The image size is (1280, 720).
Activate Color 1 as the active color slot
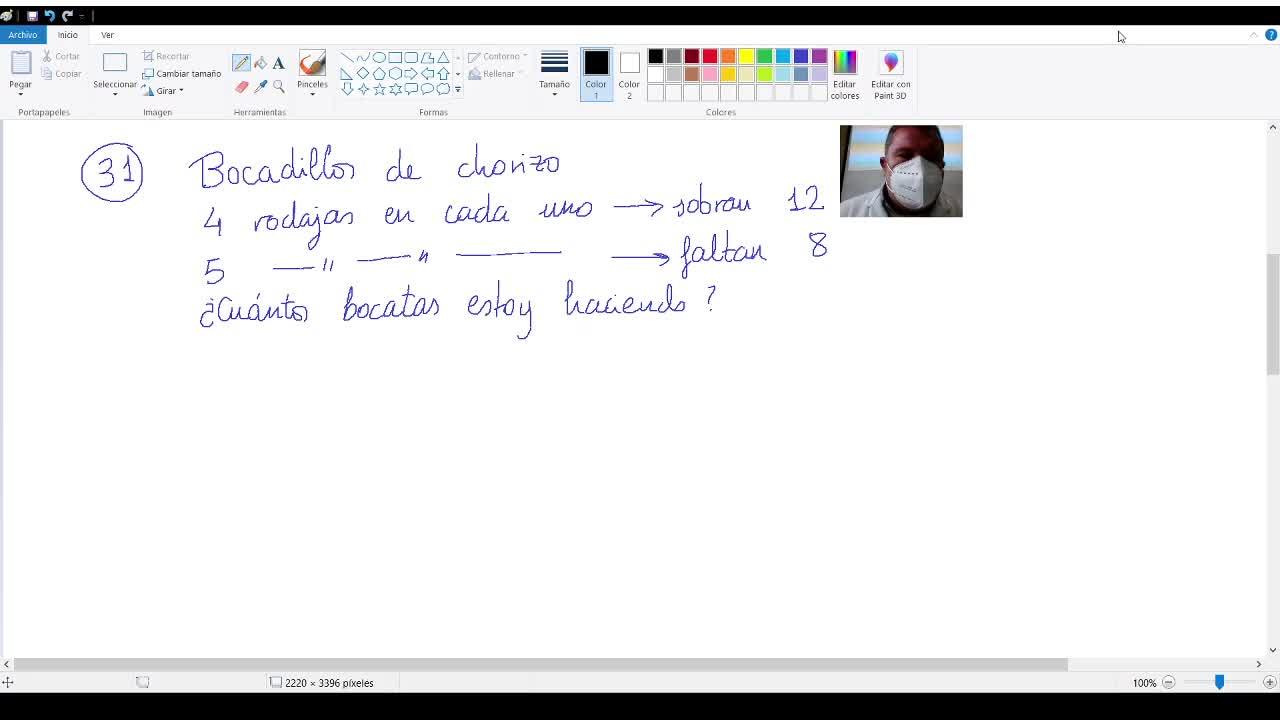click(x=596, y=74)
